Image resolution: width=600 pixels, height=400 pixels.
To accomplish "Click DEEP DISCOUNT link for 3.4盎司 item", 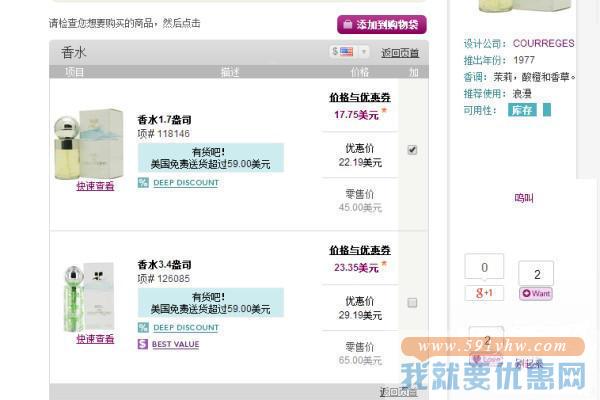I will [x=186, y=328].
